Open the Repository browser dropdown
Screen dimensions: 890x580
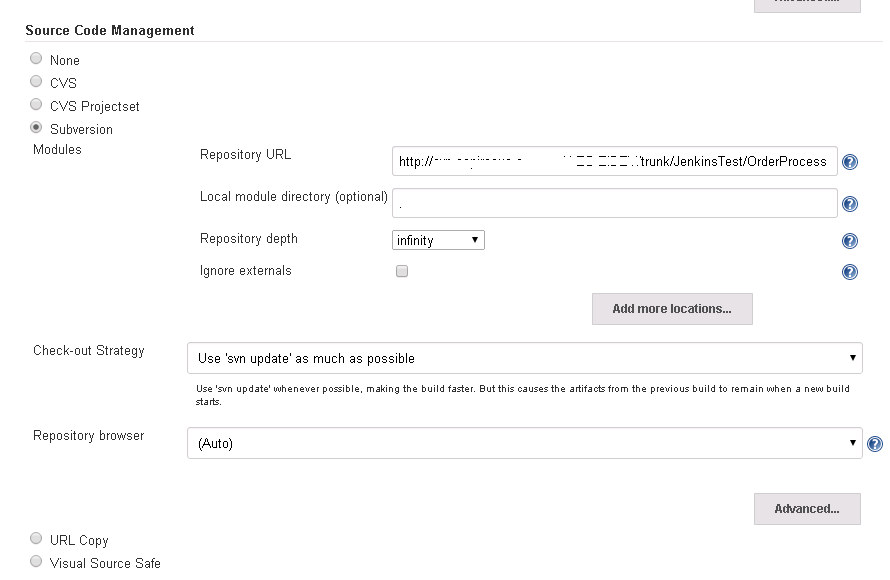pyautogui.click(x=524, y=443)
